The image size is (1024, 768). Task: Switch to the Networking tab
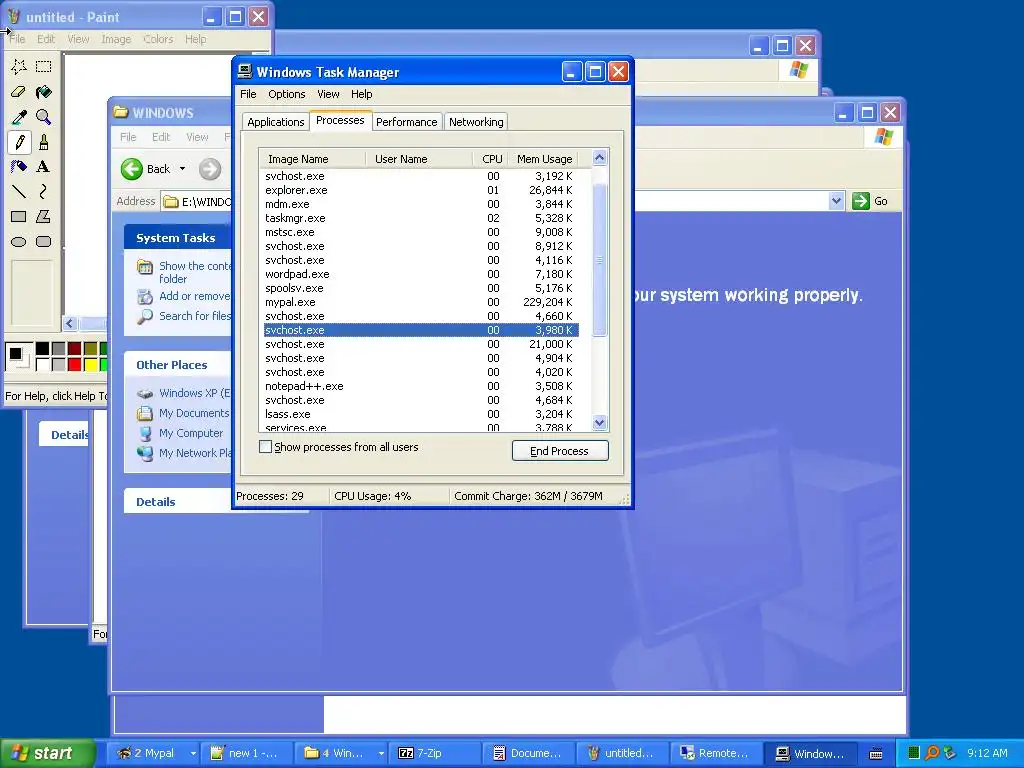coord(476,122)
